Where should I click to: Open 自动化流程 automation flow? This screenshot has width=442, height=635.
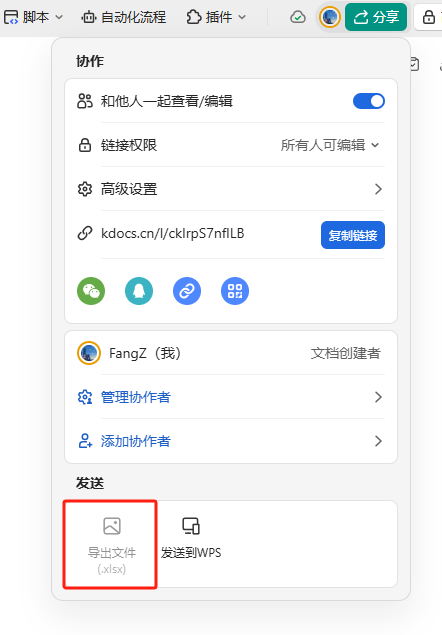(124, 17)
